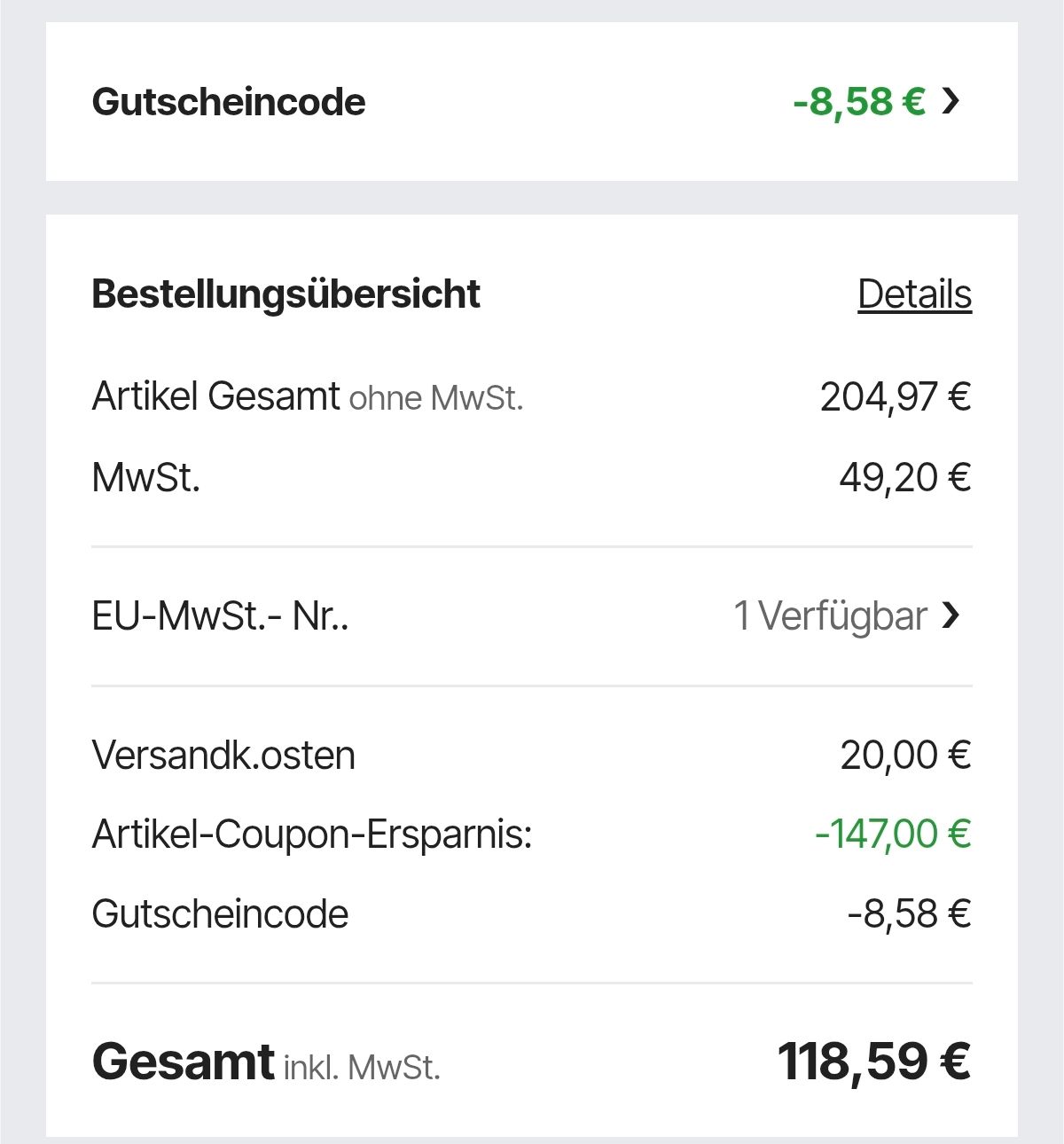
Task: Select the MwSt. label
Action: pos(146,478)
